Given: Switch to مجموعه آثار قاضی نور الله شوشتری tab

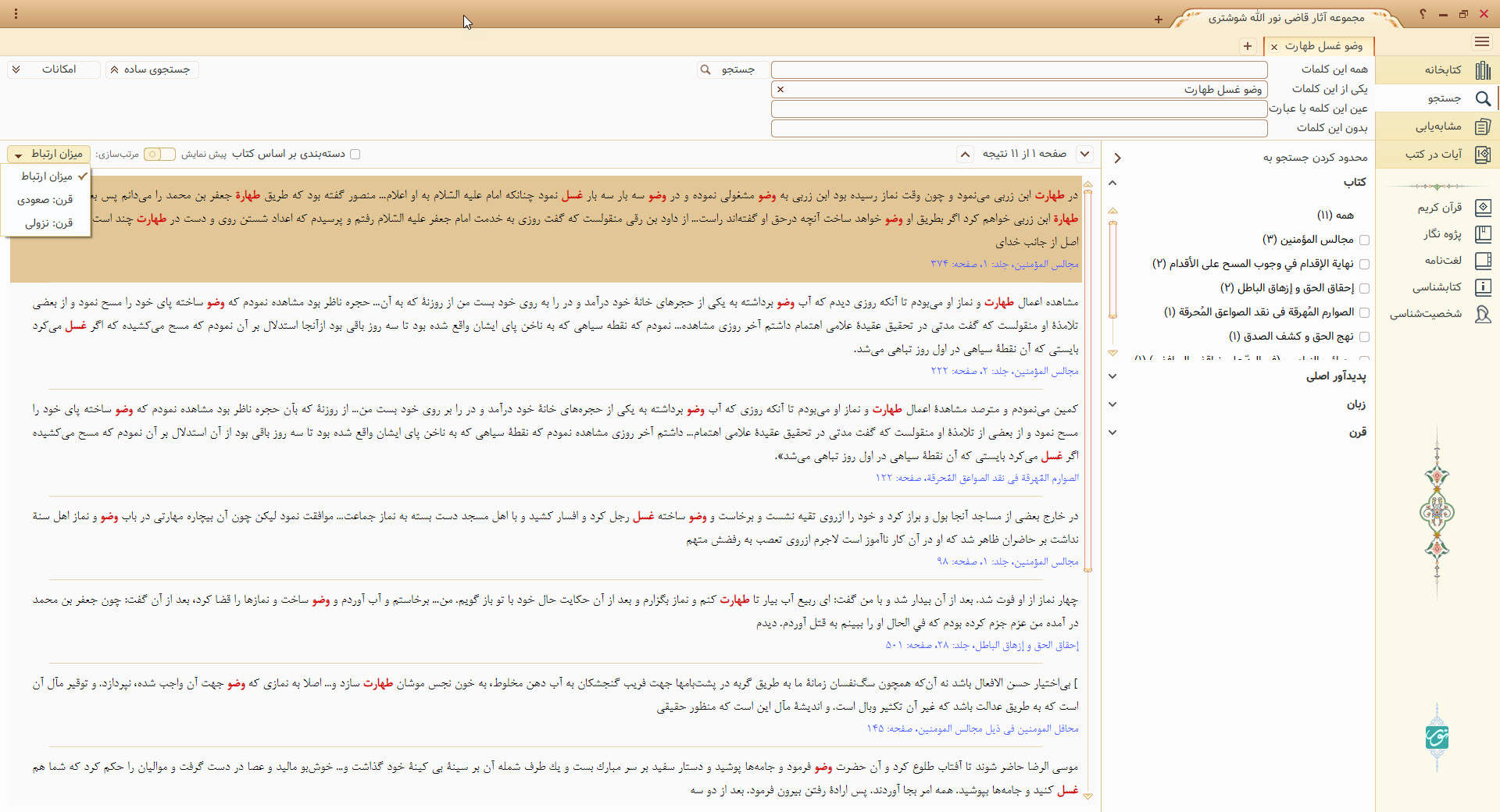Looking at the screenshot, I should [1287, 18].
